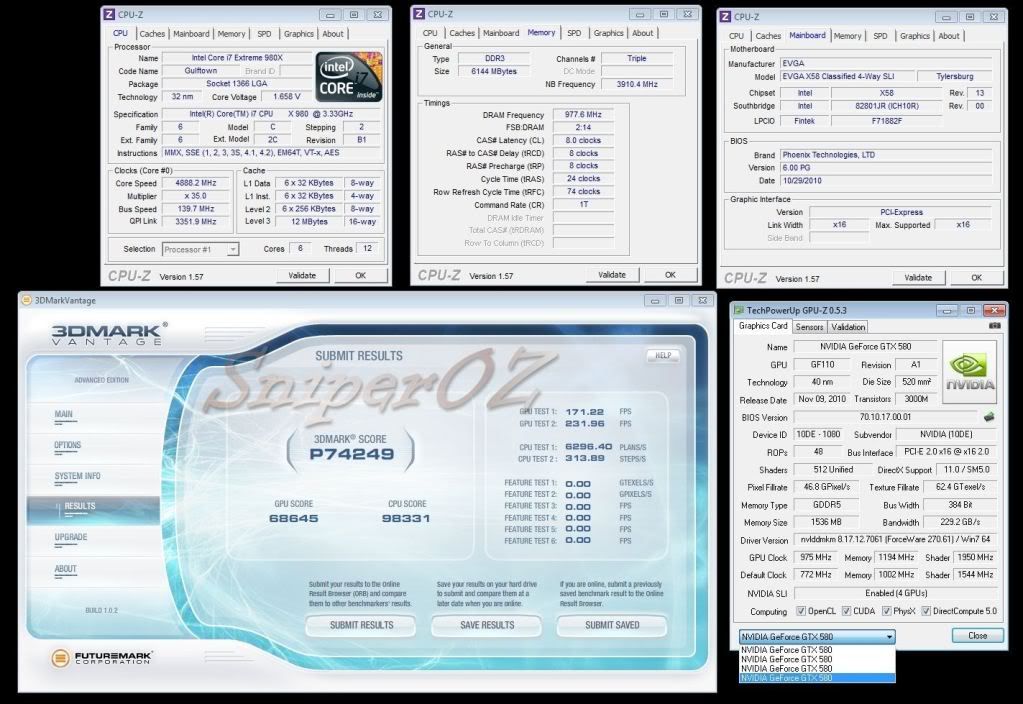Switch to the Sensors tab in GPU-Z
The width and height of the screenshot is (1023, 704).
coord(809,327)
